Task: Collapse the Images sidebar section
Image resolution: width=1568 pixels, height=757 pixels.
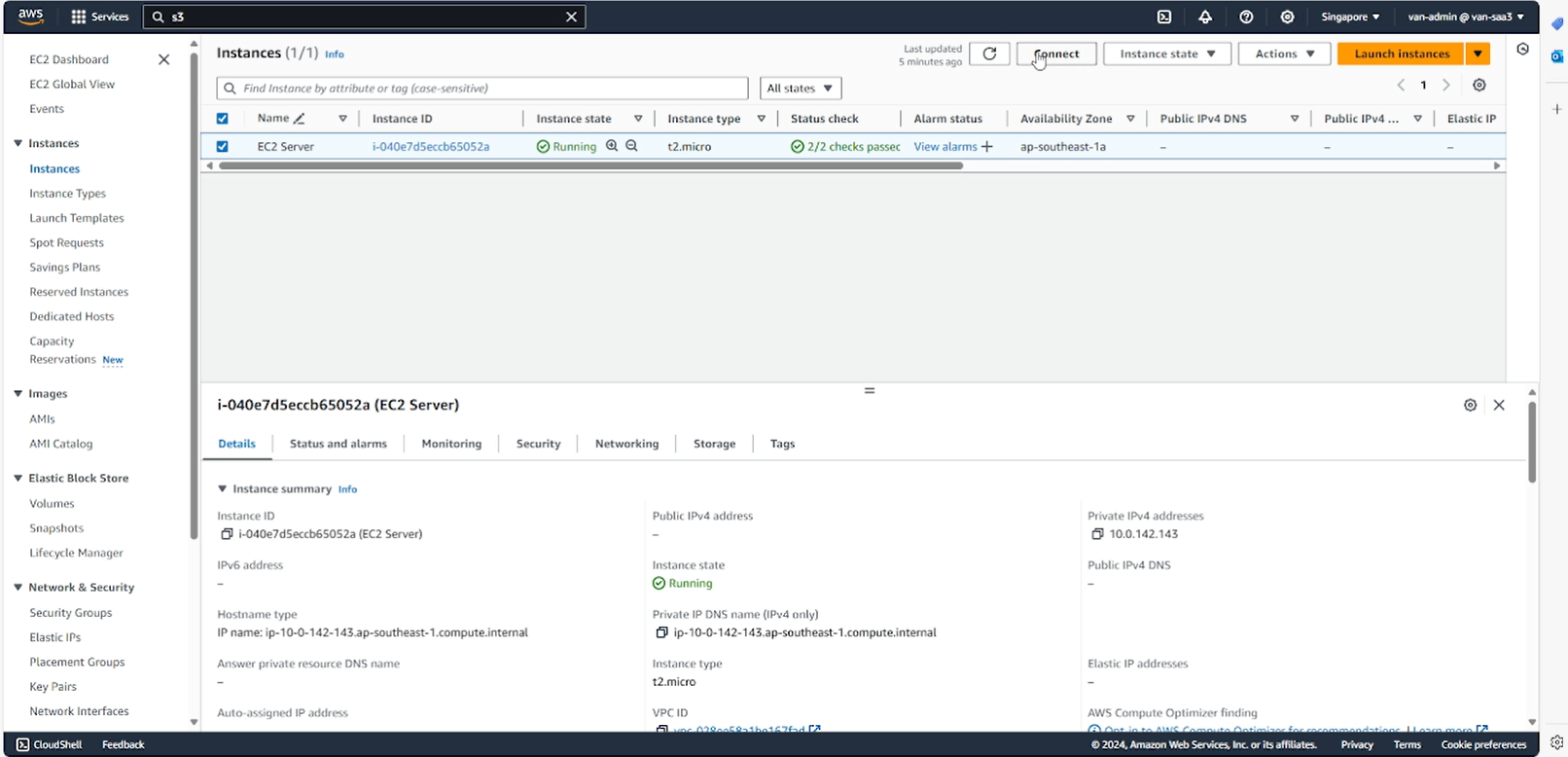Action: tap(18, 394)
